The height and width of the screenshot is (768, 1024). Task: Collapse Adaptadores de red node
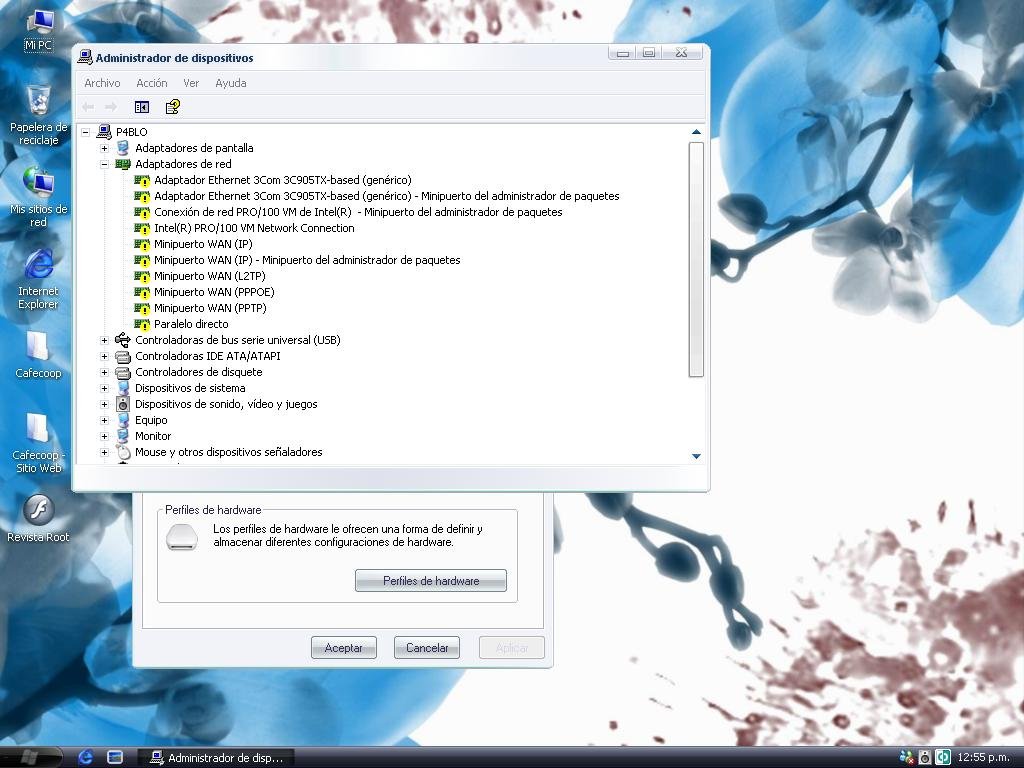(x=104, y=164)
